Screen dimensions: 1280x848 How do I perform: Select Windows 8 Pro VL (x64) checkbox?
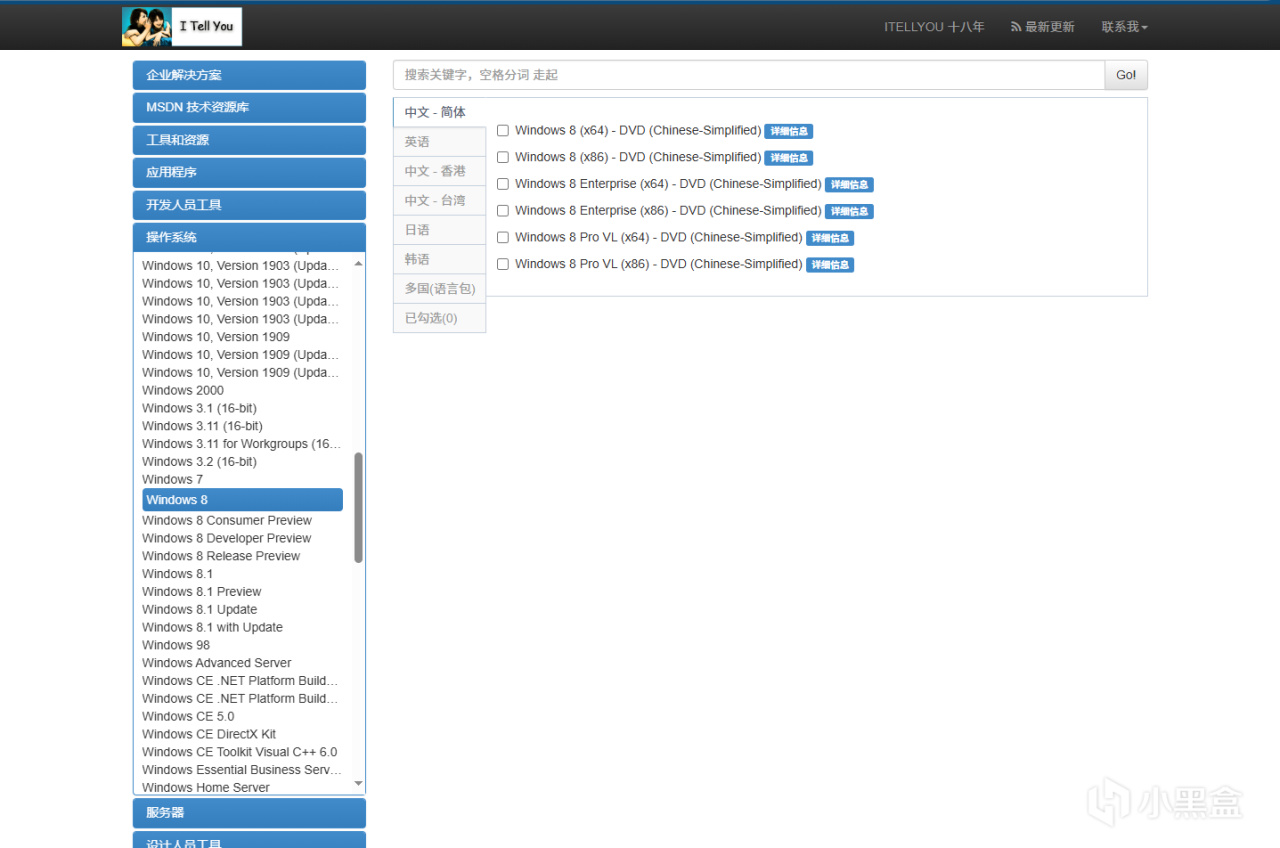pos(503,238)
